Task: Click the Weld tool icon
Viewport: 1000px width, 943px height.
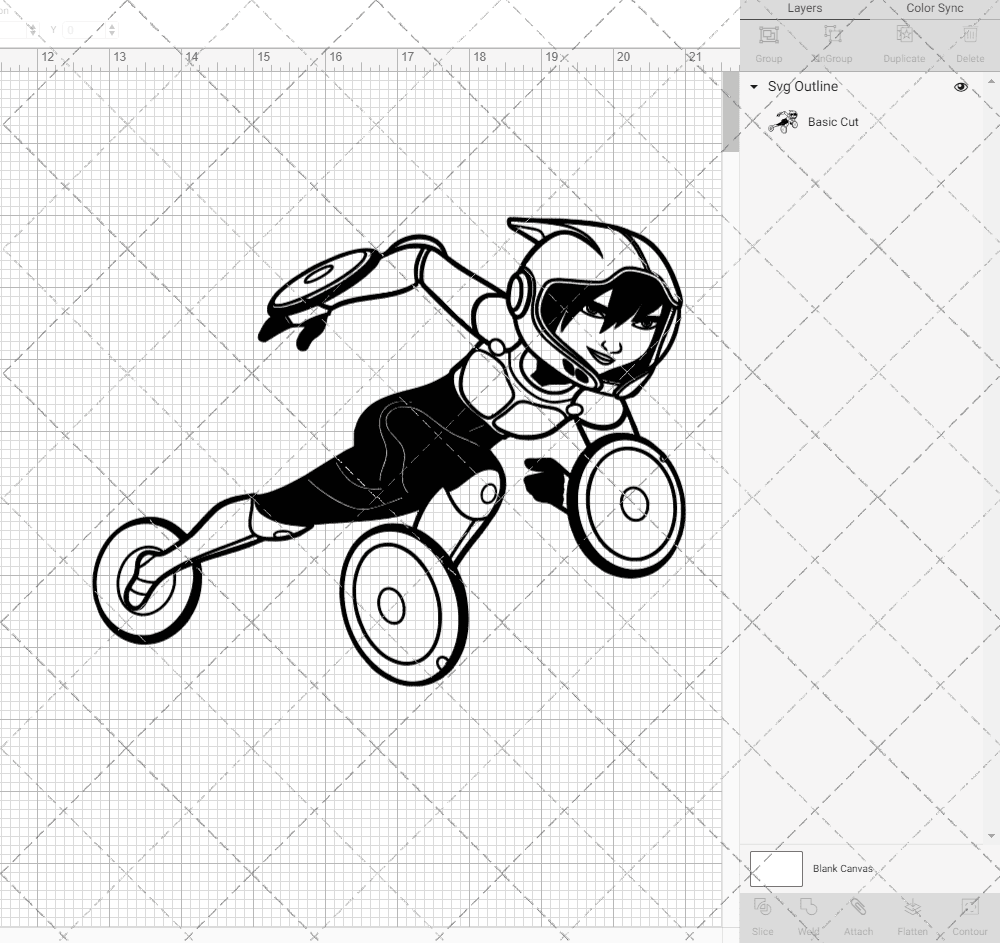Action: pyautogui.click(x=808, y=907)
